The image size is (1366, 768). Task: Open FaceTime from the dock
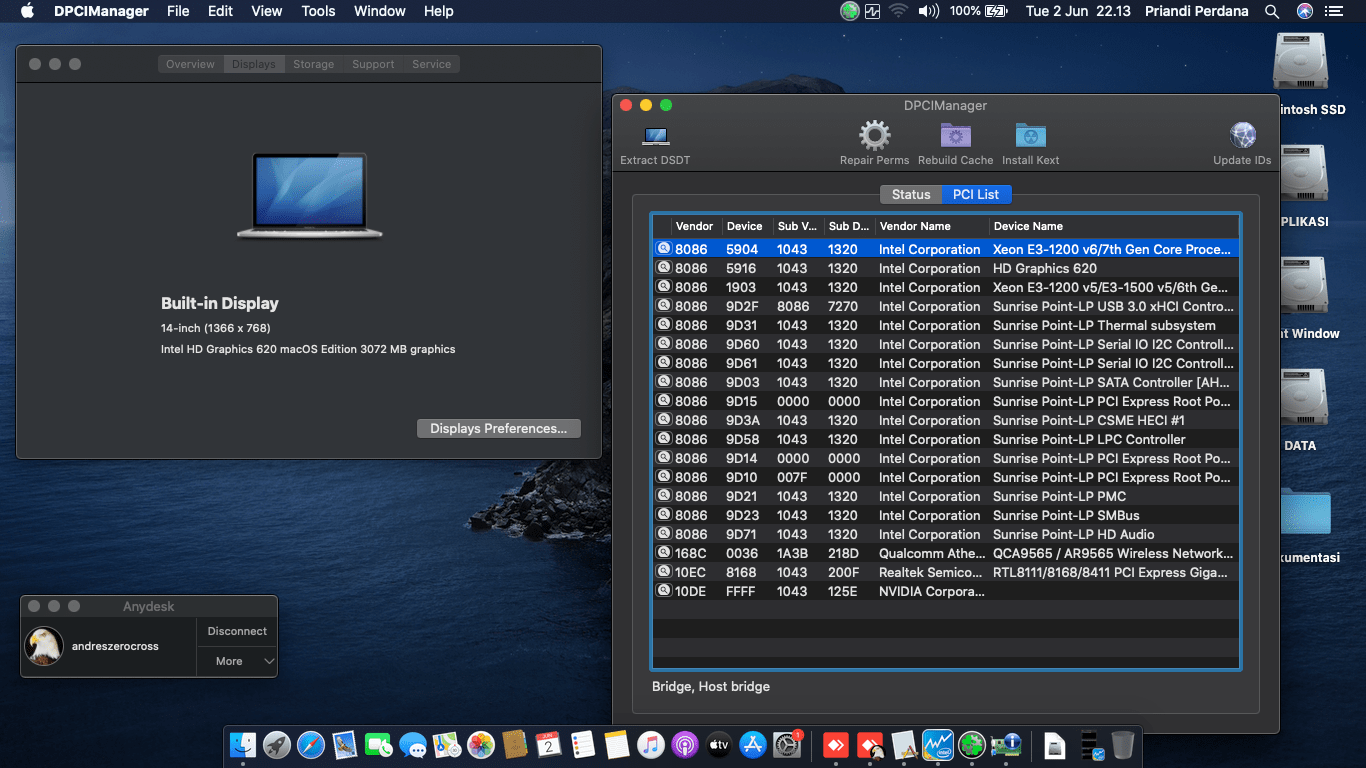point(379,745)
